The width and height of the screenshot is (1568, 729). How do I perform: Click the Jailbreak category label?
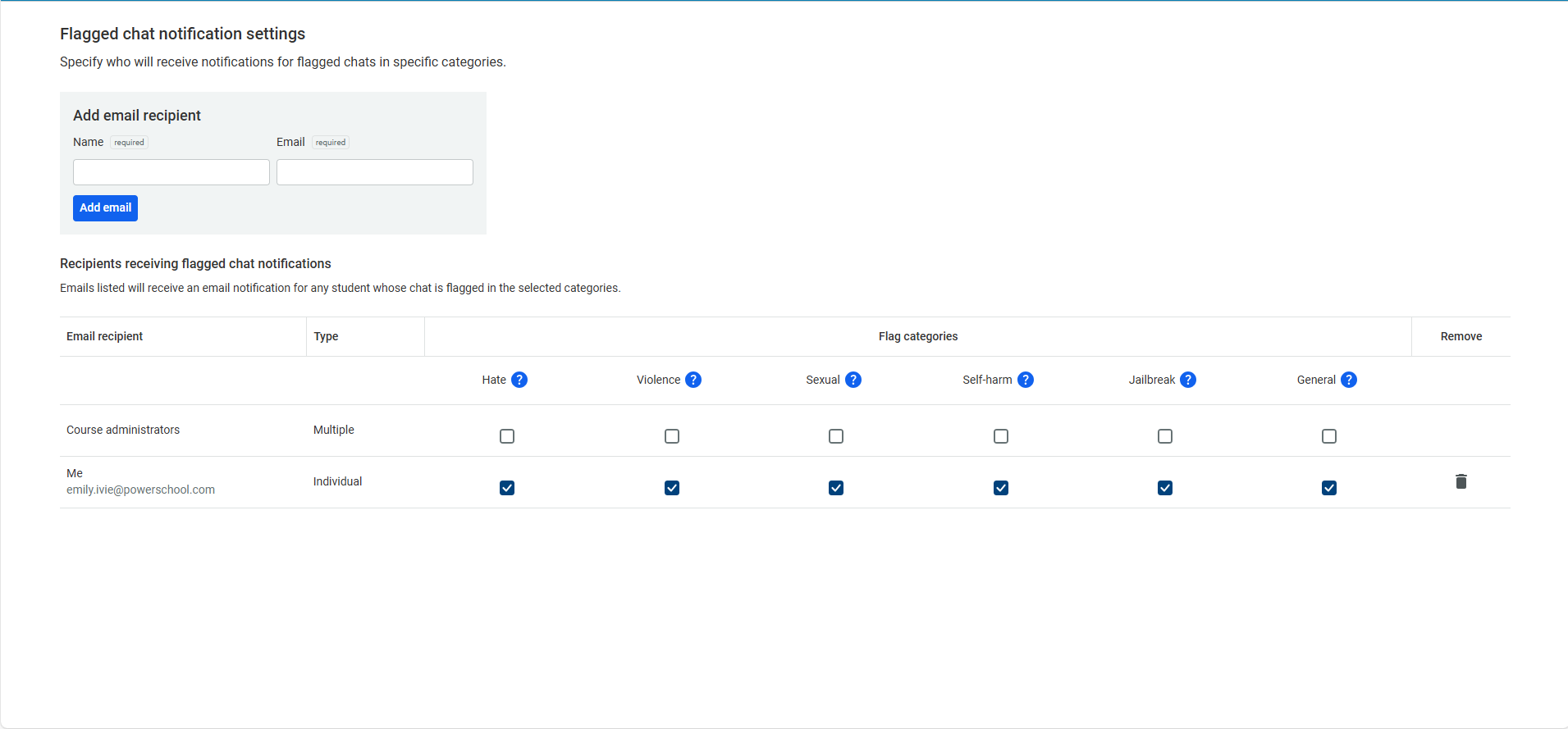coord(1152,380)
